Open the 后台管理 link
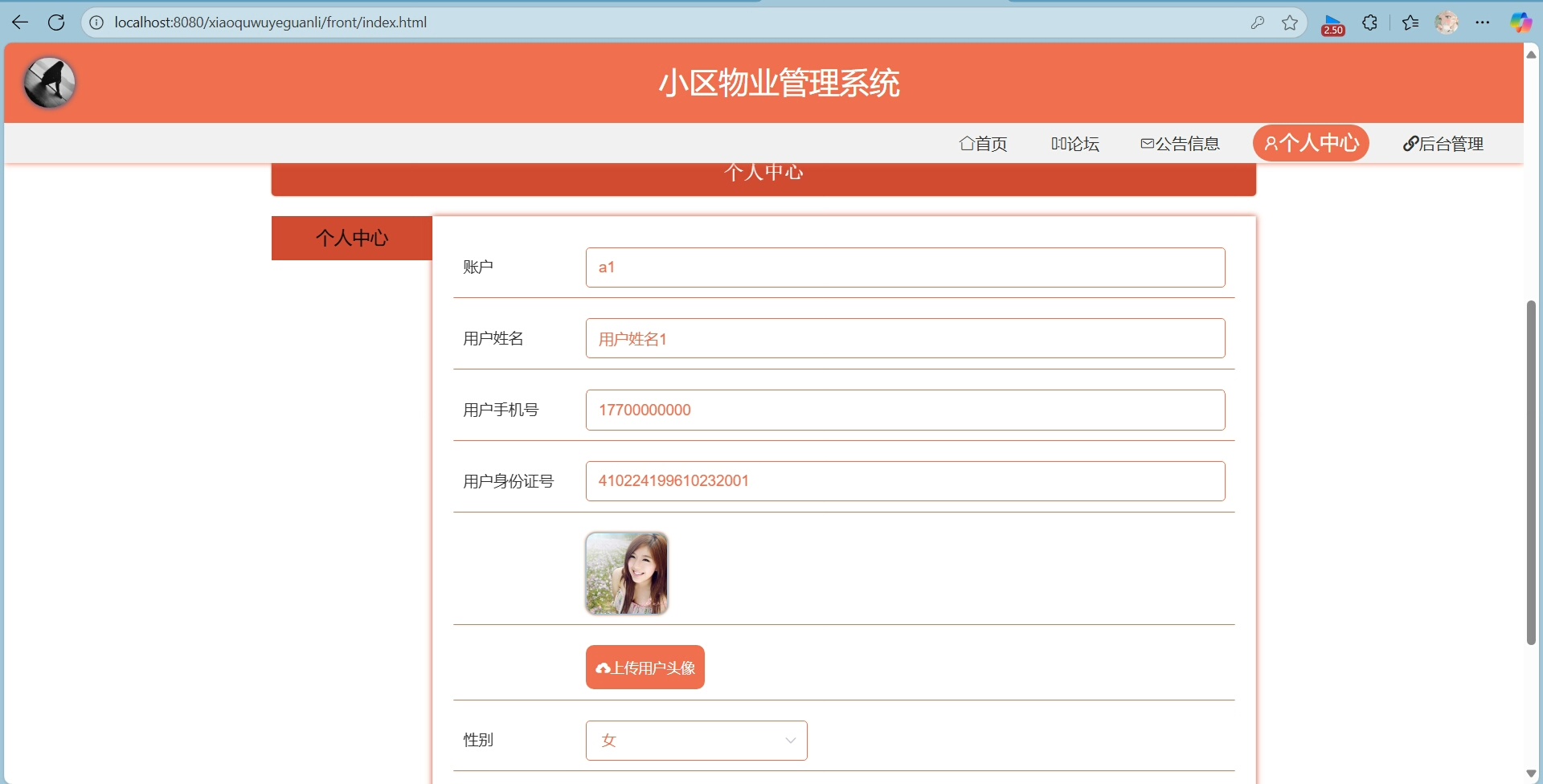The height and width of the screenshot is (784, 1543). click(1443, 144)
